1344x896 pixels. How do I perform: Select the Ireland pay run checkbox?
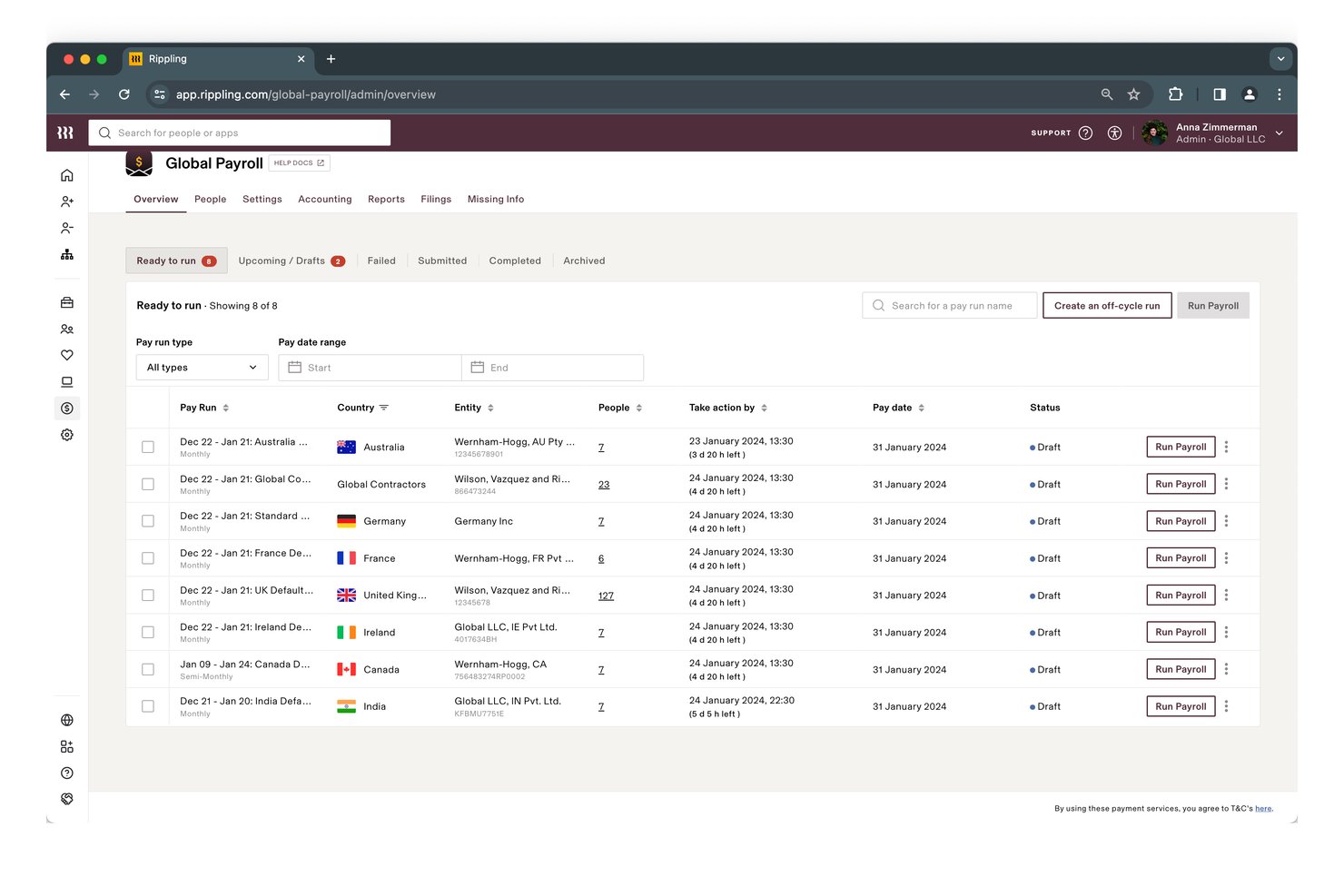pos(148,632)
